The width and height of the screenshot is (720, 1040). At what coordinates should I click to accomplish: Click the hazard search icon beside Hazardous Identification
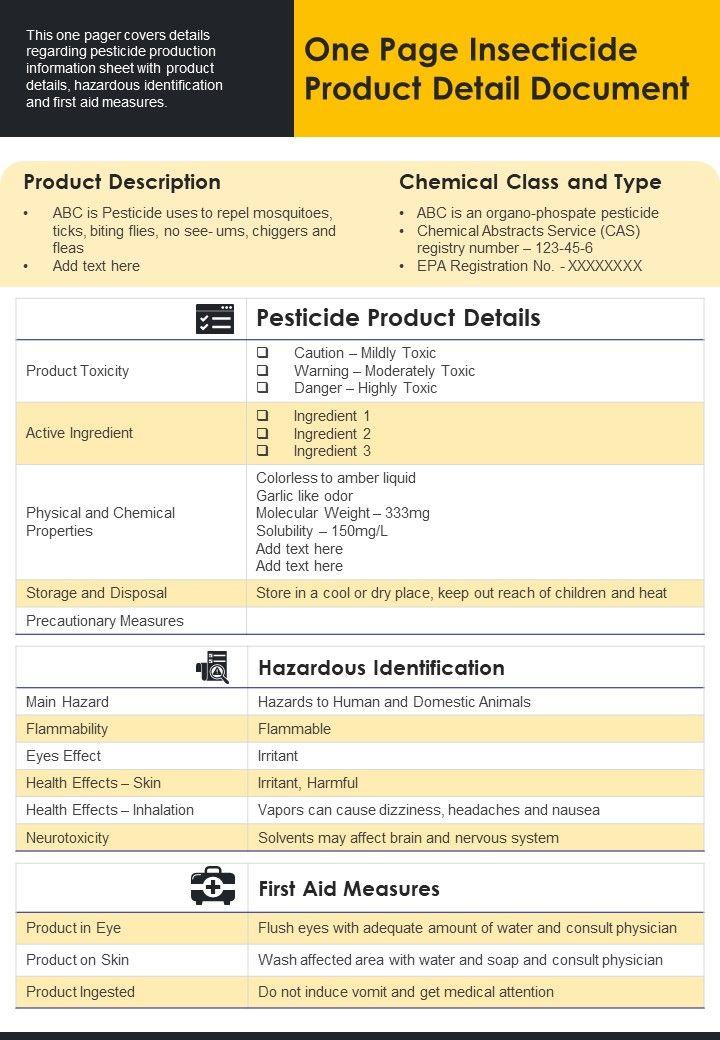[x=212, y=667]
